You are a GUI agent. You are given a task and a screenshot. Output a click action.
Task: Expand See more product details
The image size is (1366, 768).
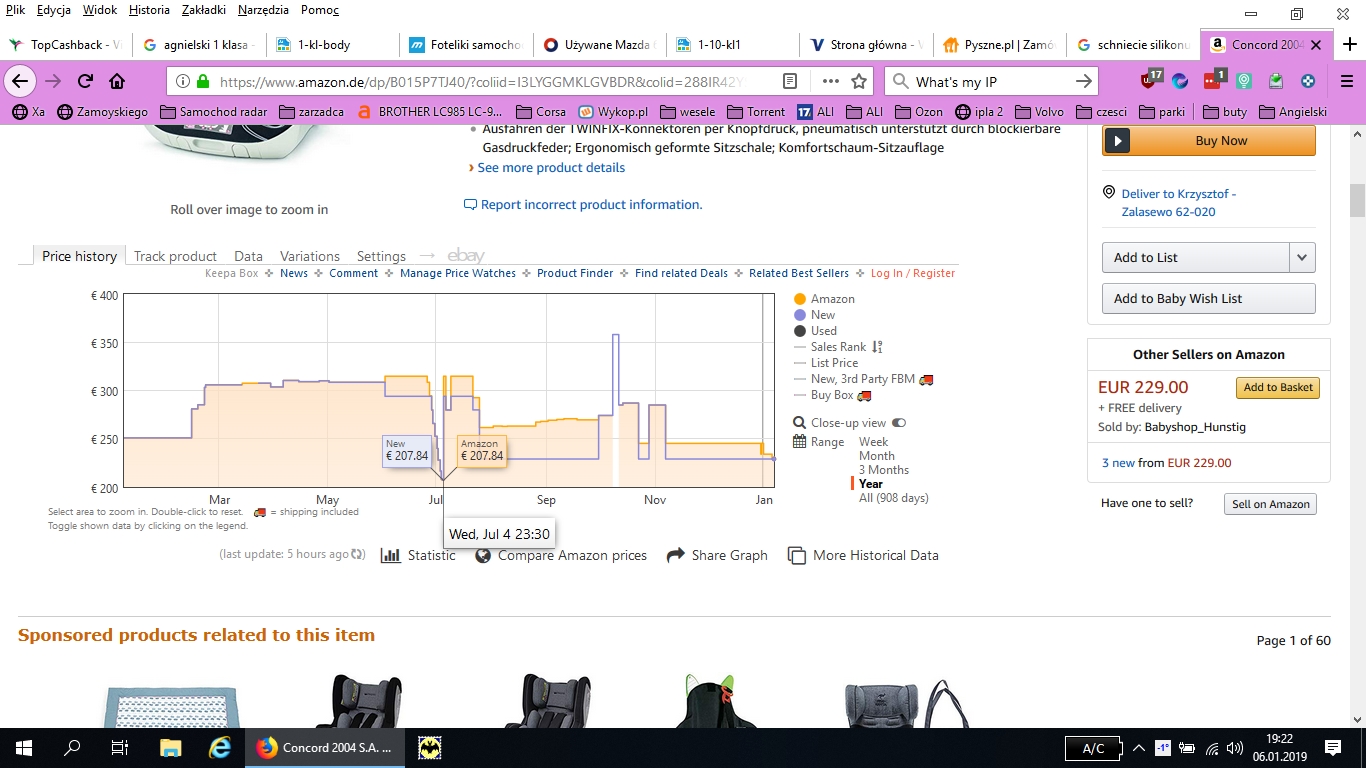[550, 168]
